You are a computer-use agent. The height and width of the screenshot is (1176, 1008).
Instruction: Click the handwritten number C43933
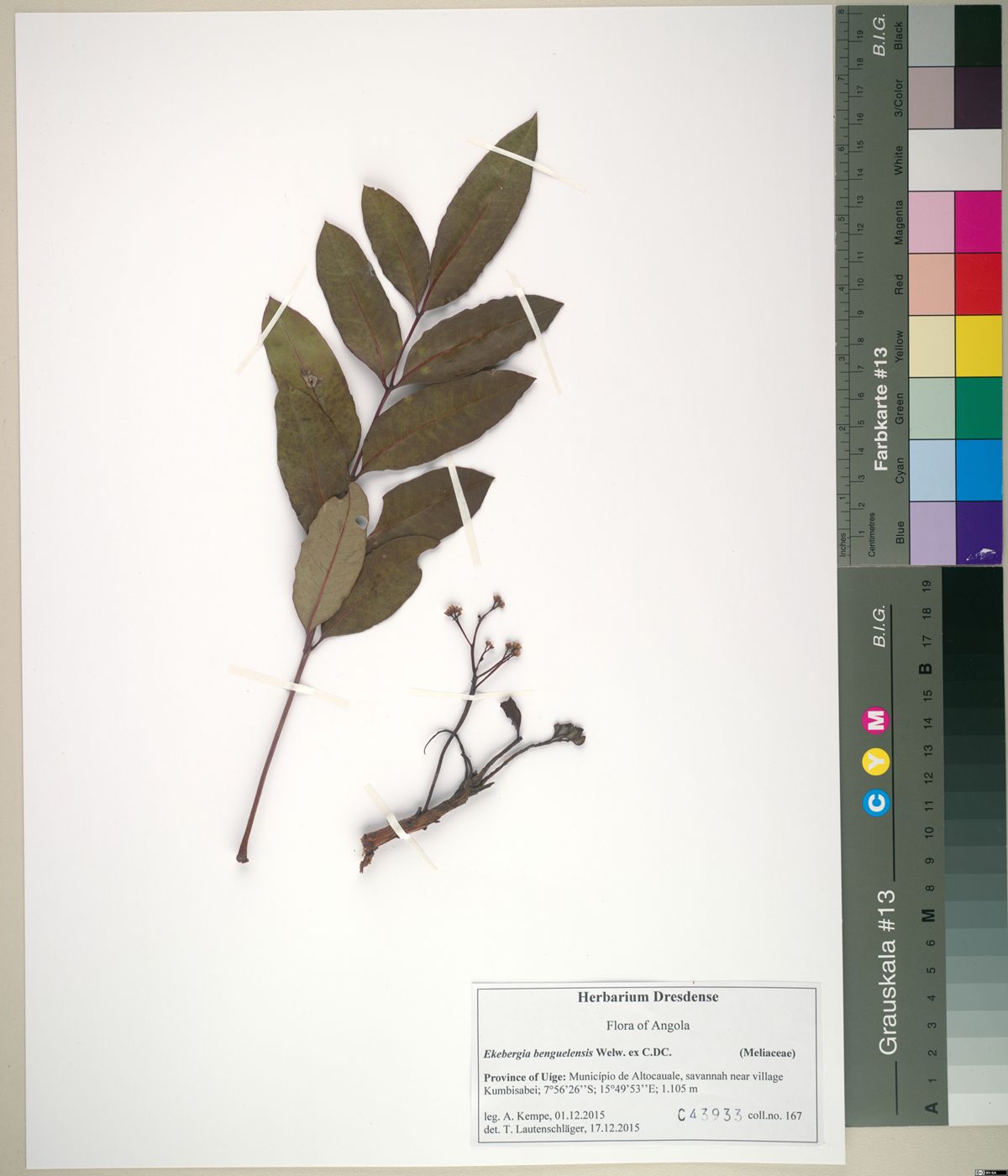point(709,1115)
